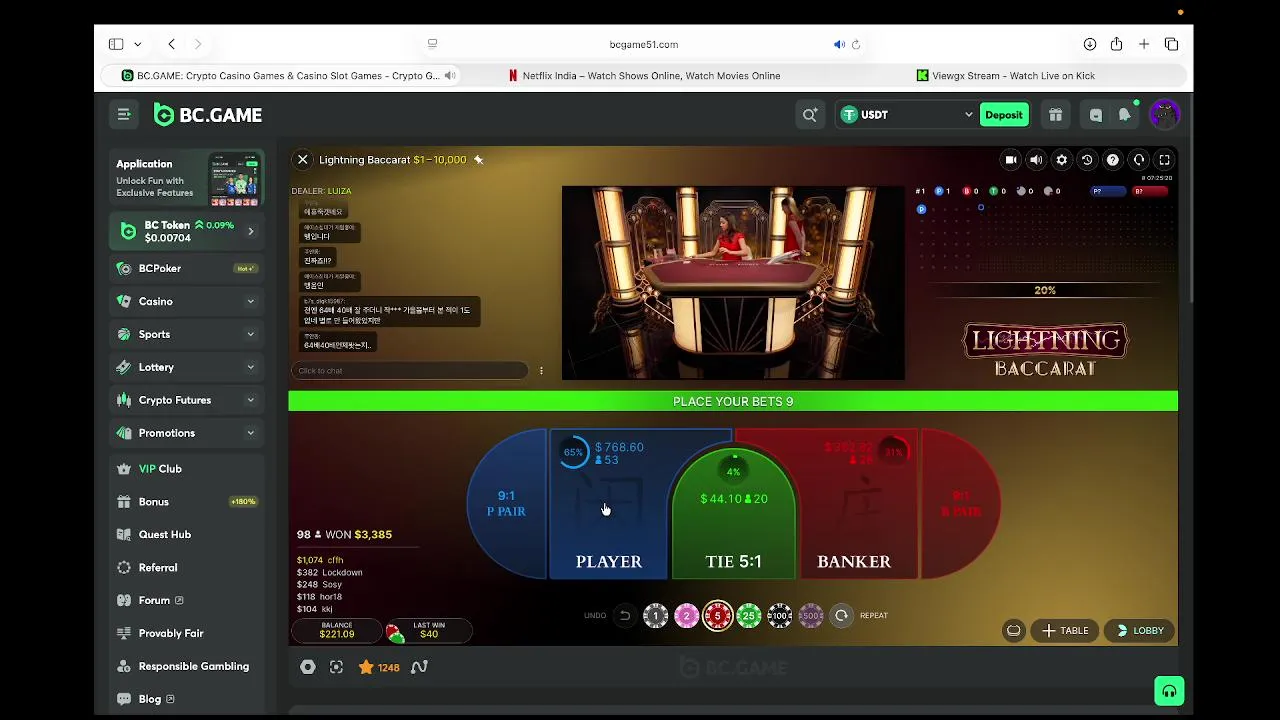The height and width of the screenshot is (720, 1280).
Task: Open game history clock icon
Action: [x=1087, y=160]
